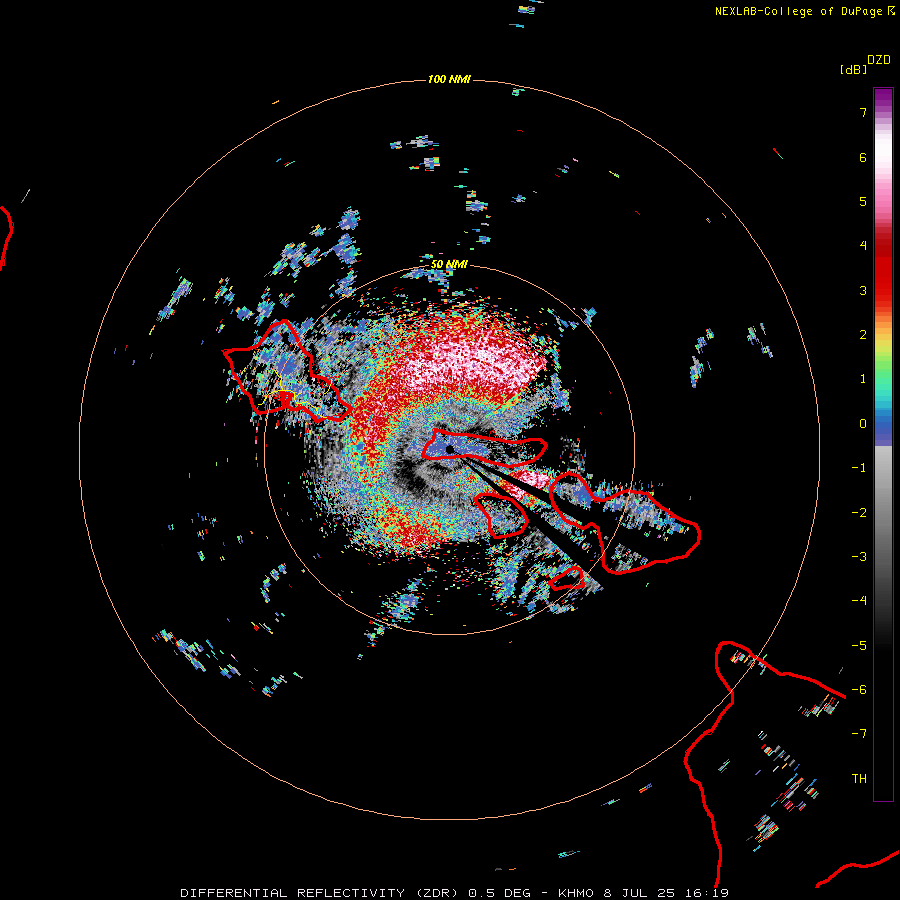Click the DZD legend title
The width and height of the screenshot is (900, 900).
click(x=879, y=60)
